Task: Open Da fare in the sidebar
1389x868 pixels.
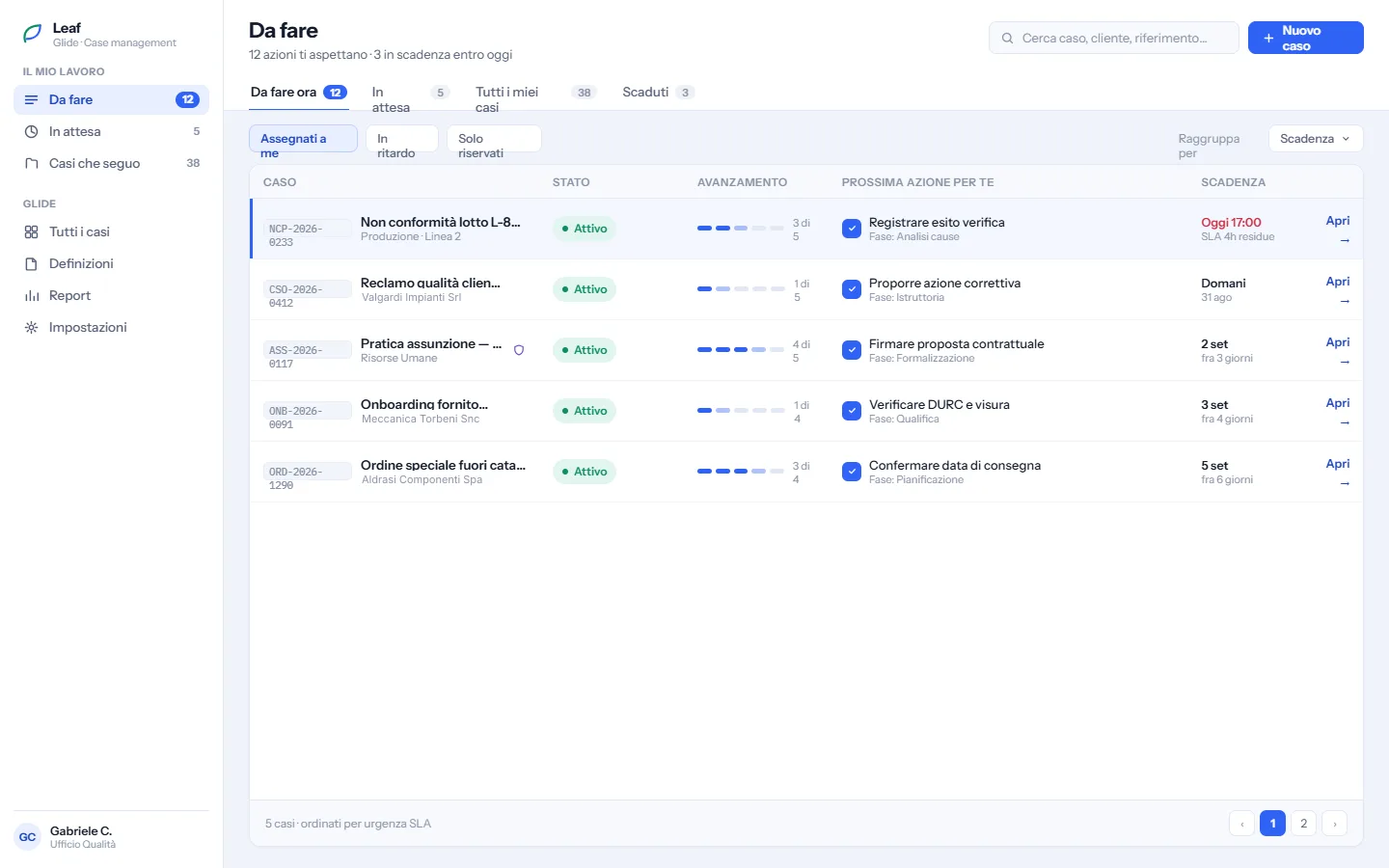Action: [111, 99]
